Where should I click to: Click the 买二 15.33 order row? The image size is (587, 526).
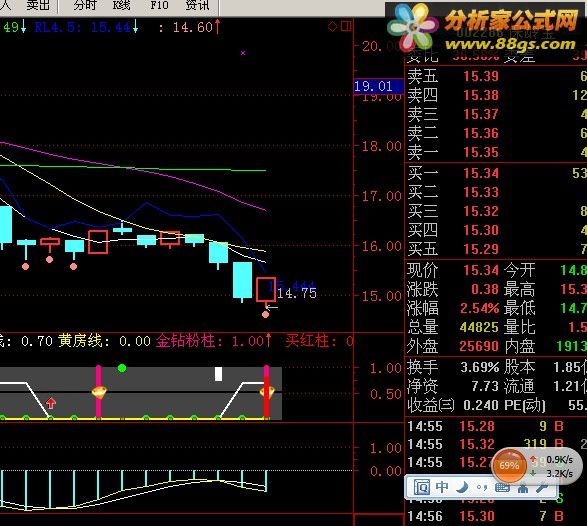tap(496, 192)
